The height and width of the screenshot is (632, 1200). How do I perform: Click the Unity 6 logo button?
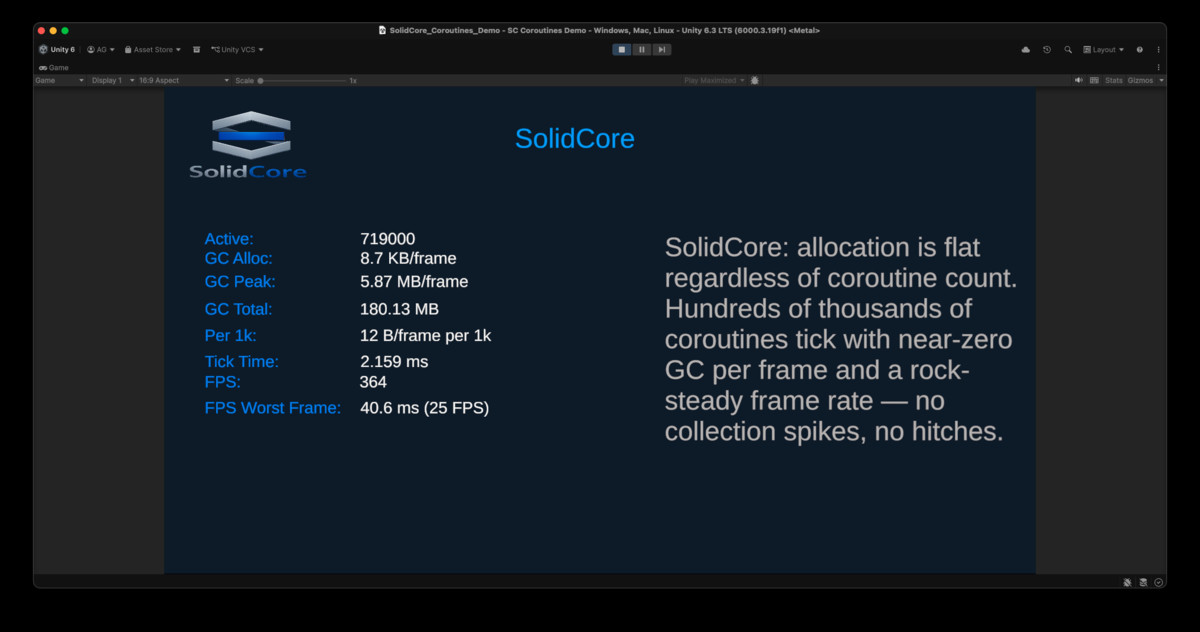(57, 49)
